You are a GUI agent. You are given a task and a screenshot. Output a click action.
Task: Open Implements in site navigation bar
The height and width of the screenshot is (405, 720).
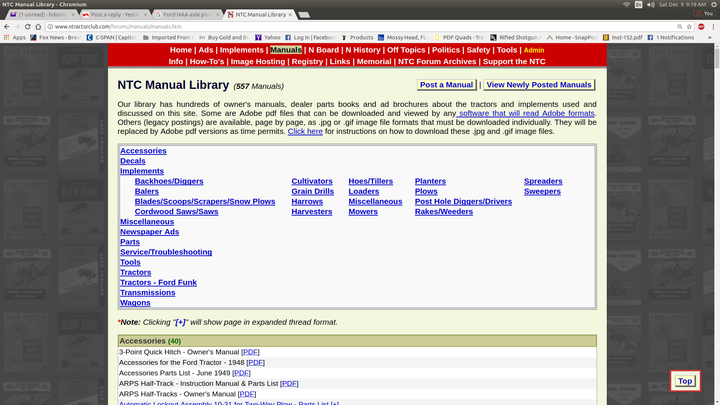242,50
